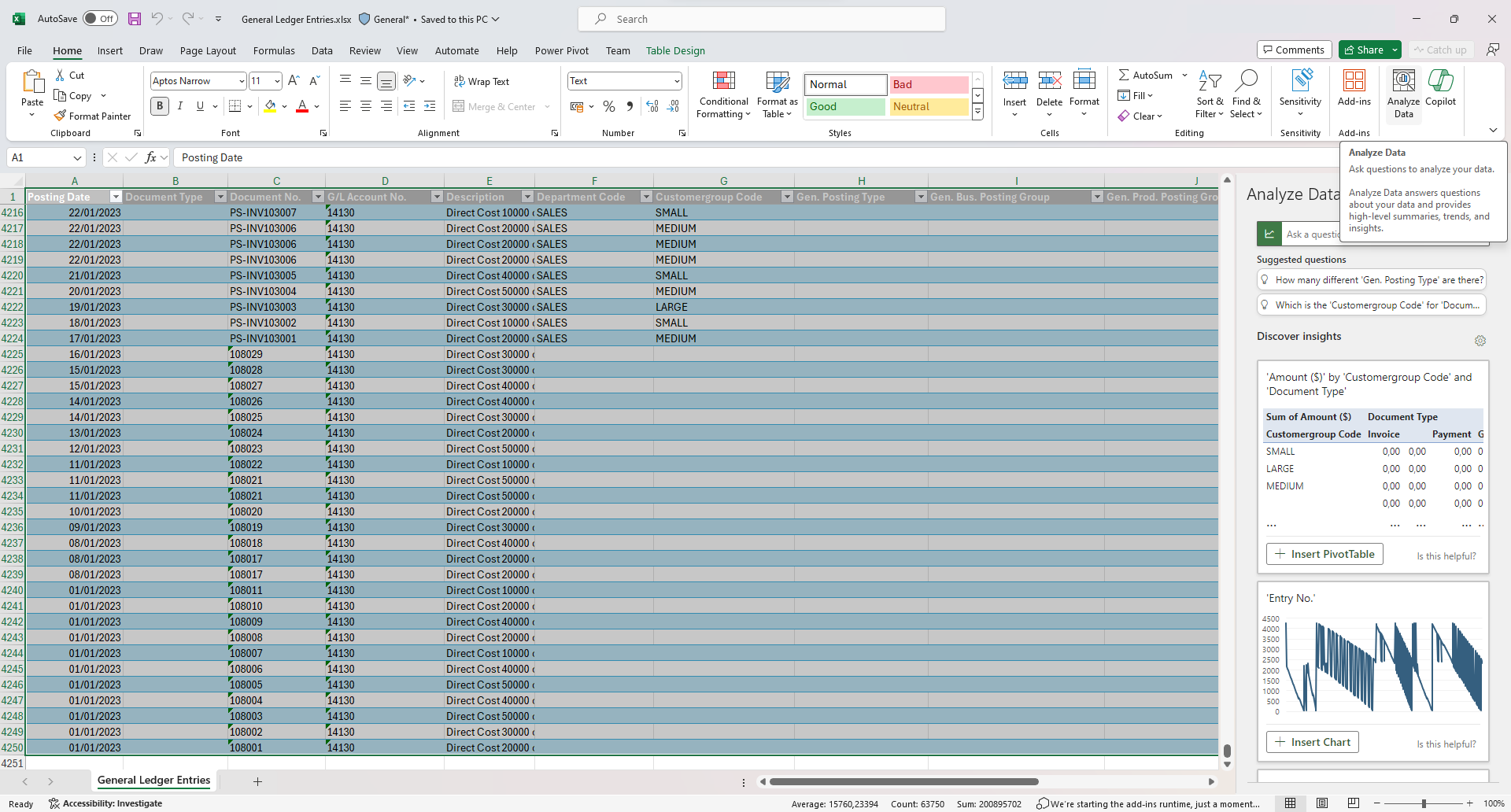Apply percent number format
This screenshot has height=812, width=1511.
(x=608, y=105)
